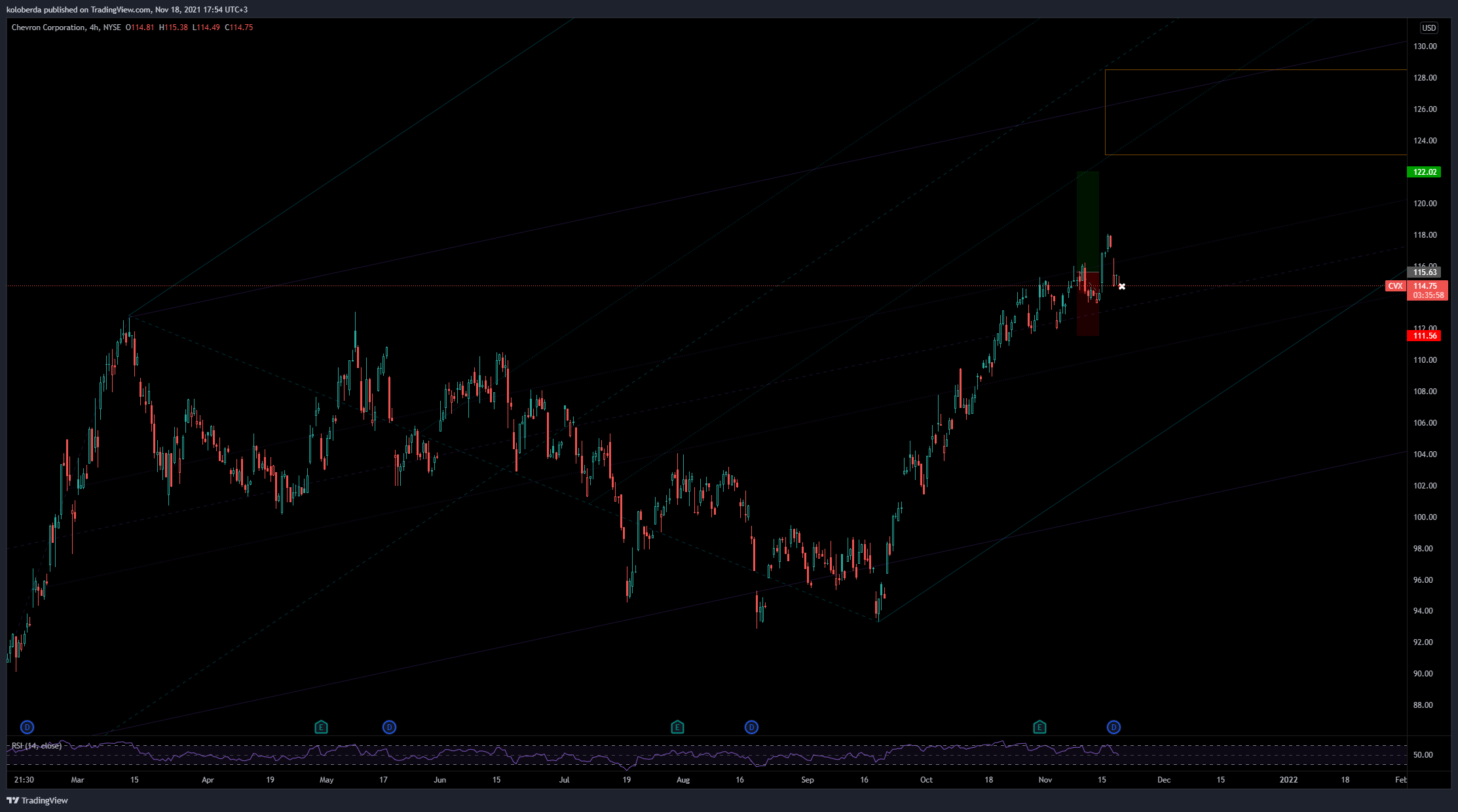
Task: Click the koloberda published header text
Action: 127,10
